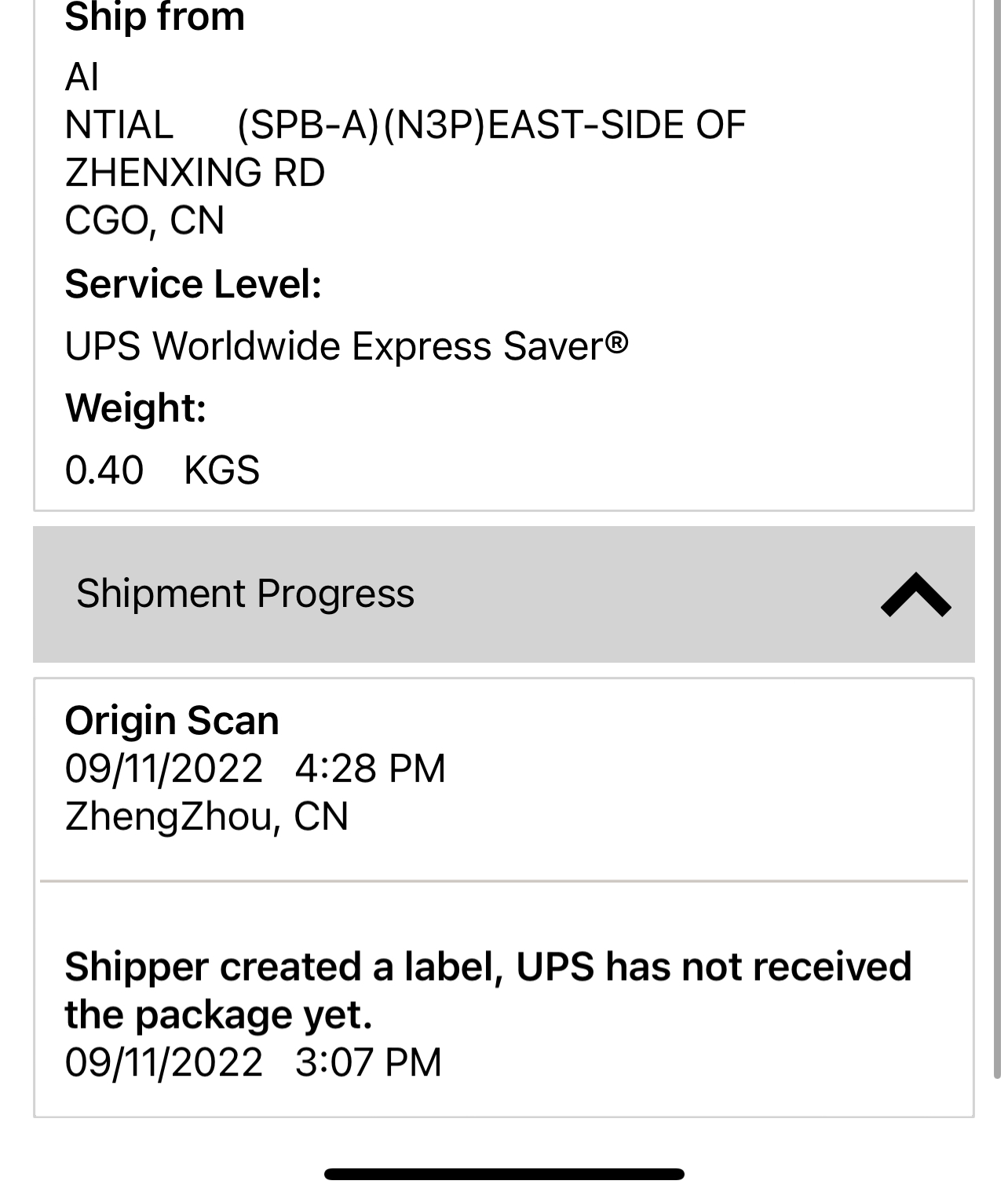This screenshot has width=1008, height=1199.
Task: Tap the home indicator bar at bottom
Action: [504, 1174]
